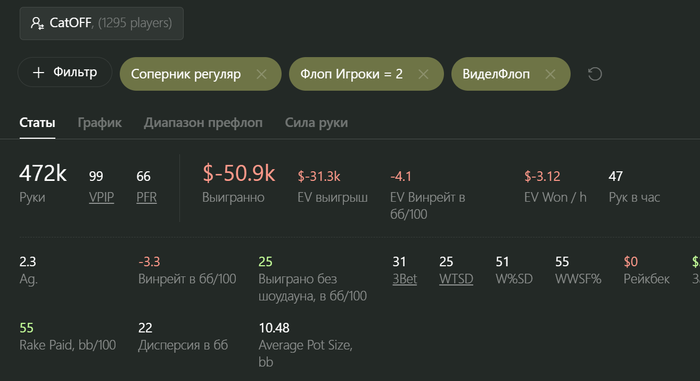Open the WTSD stat link
The image size is (700, 381).
pos(456,279)
